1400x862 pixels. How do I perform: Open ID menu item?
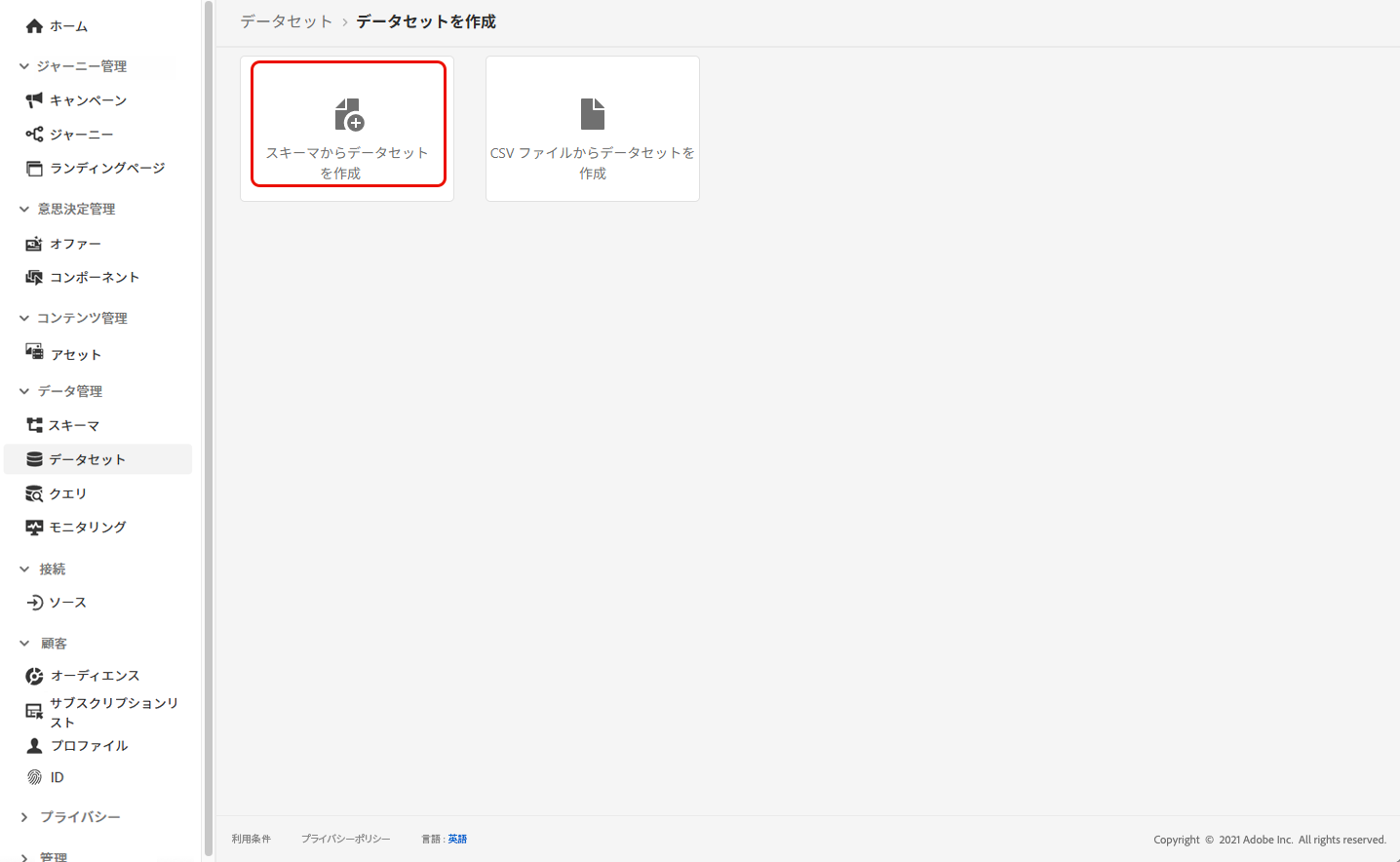57,778
